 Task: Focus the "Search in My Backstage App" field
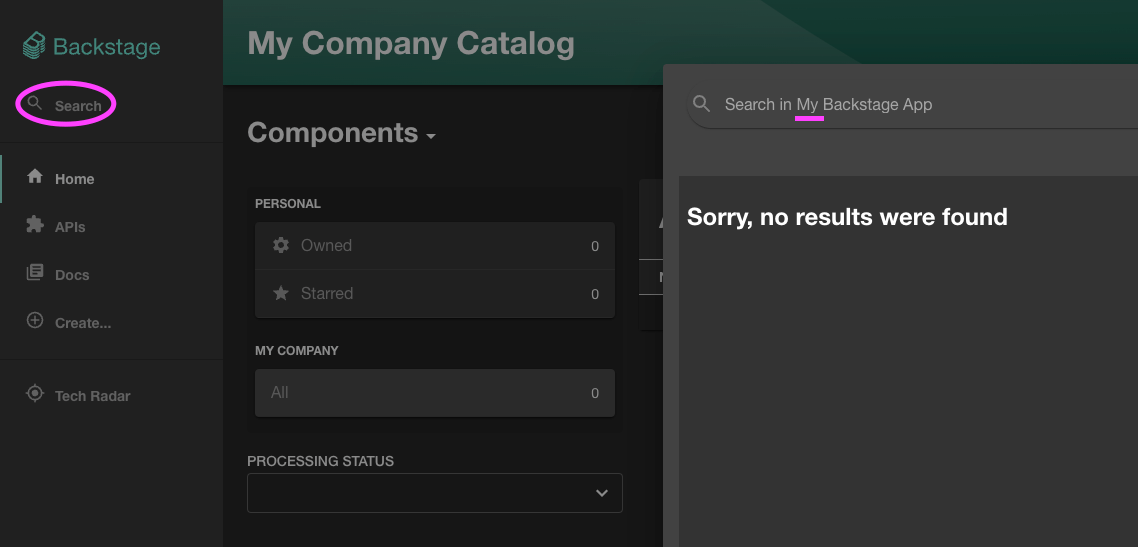900,104
